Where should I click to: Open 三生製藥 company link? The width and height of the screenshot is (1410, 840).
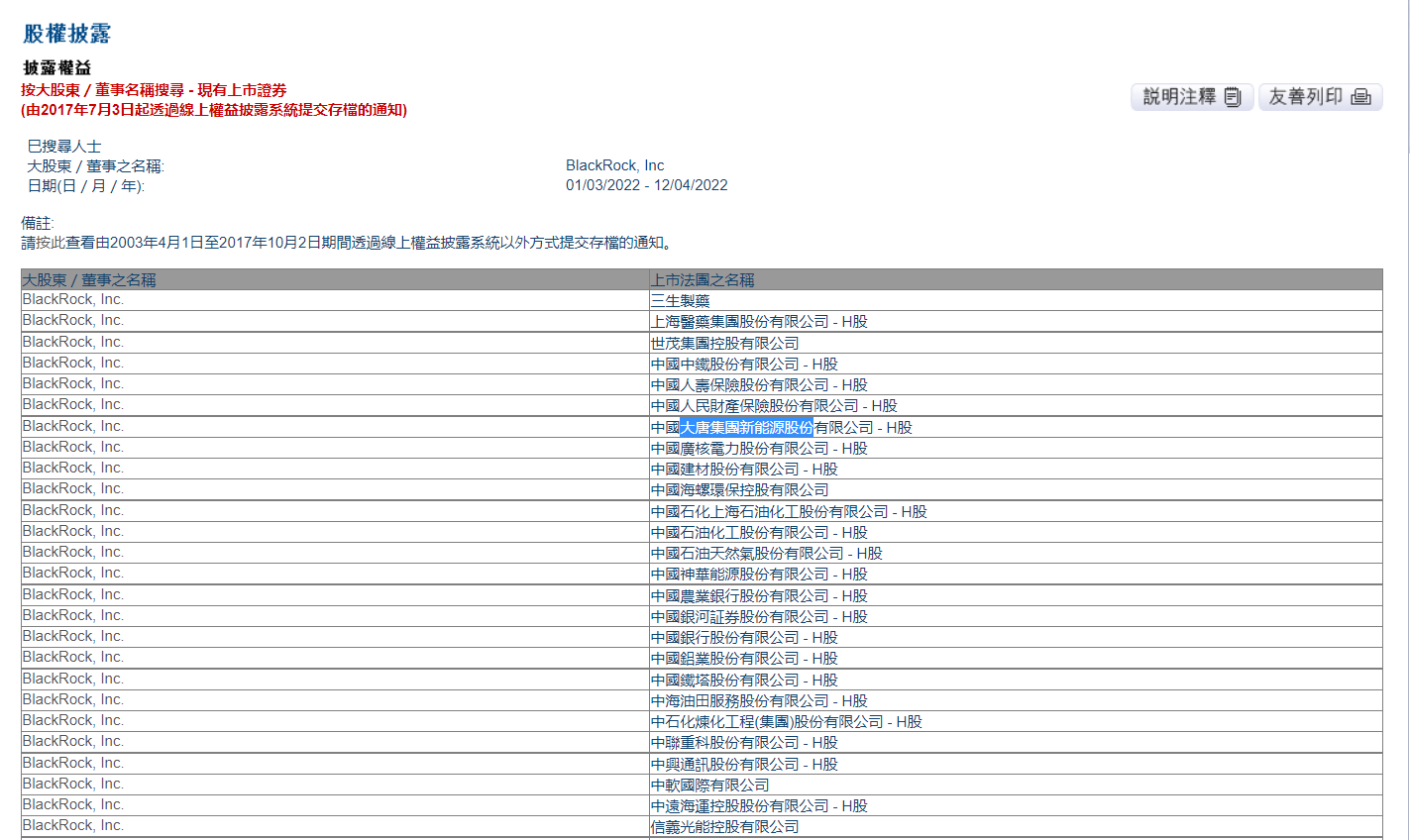click(x=681, y=301)
